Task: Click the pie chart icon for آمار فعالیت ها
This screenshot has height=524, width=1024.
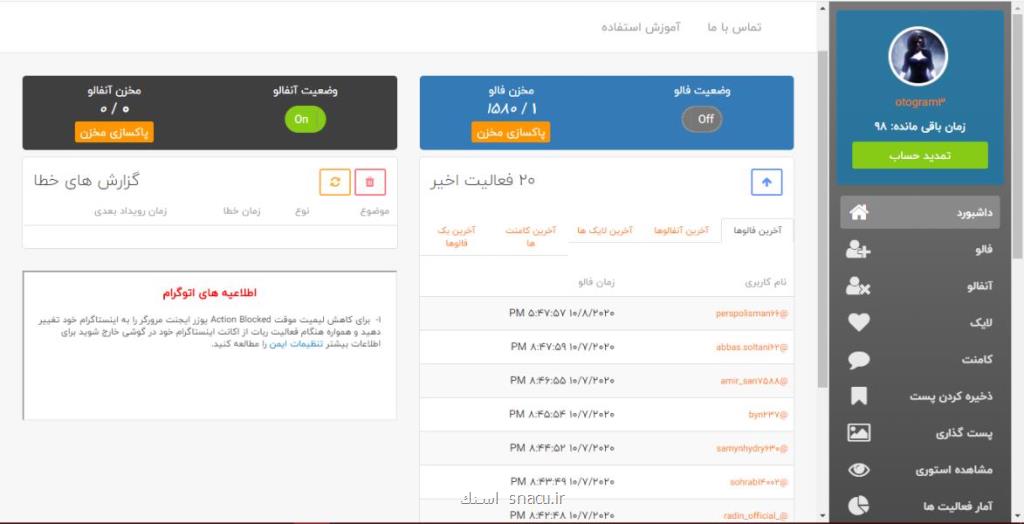Action: tap(859, 506)
